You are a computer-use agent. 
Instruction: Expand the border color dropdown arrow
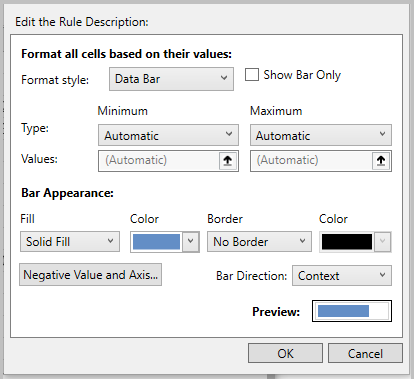click(x=383, y=241)
